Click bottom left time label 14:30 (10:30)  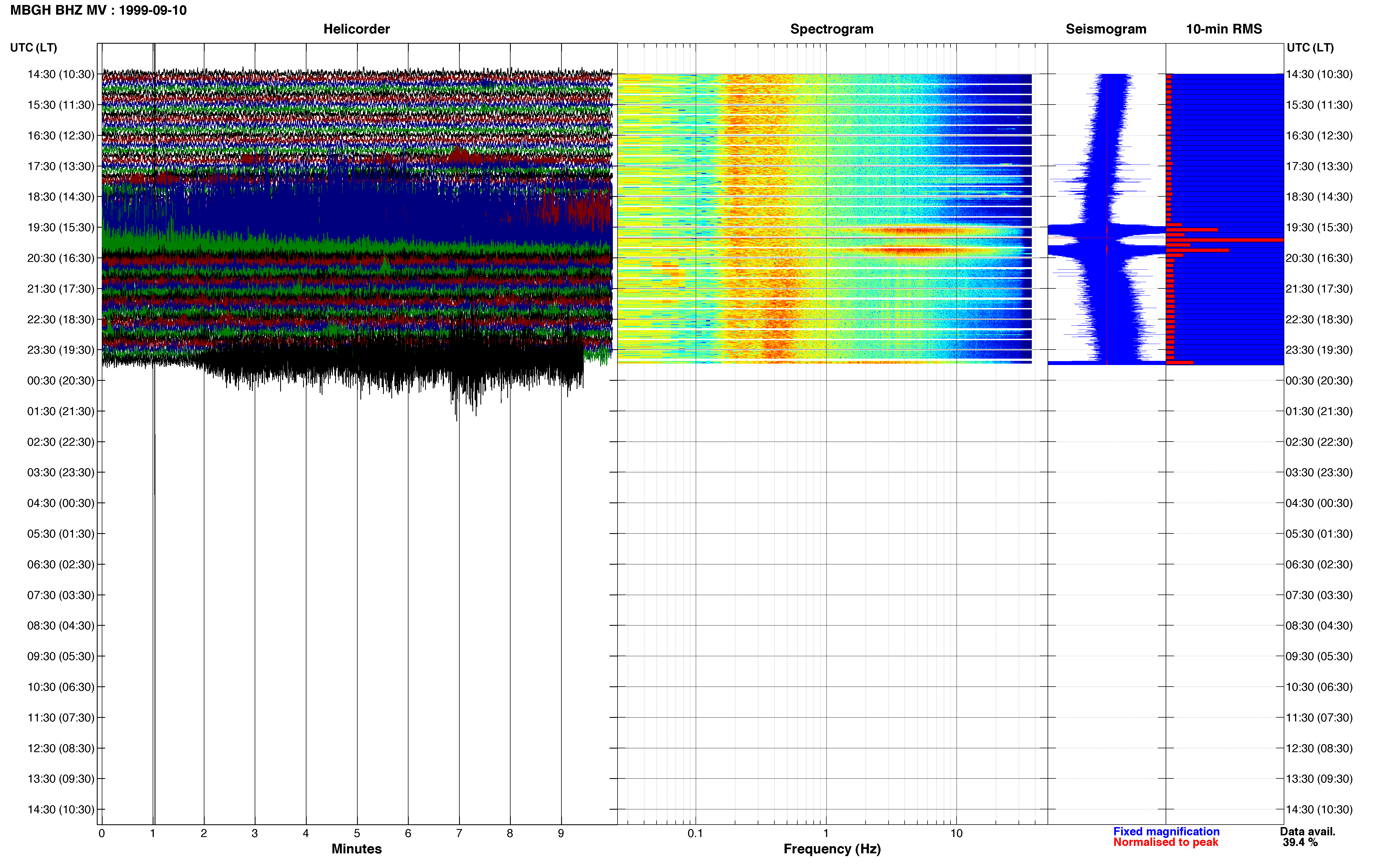click(61, 809)
